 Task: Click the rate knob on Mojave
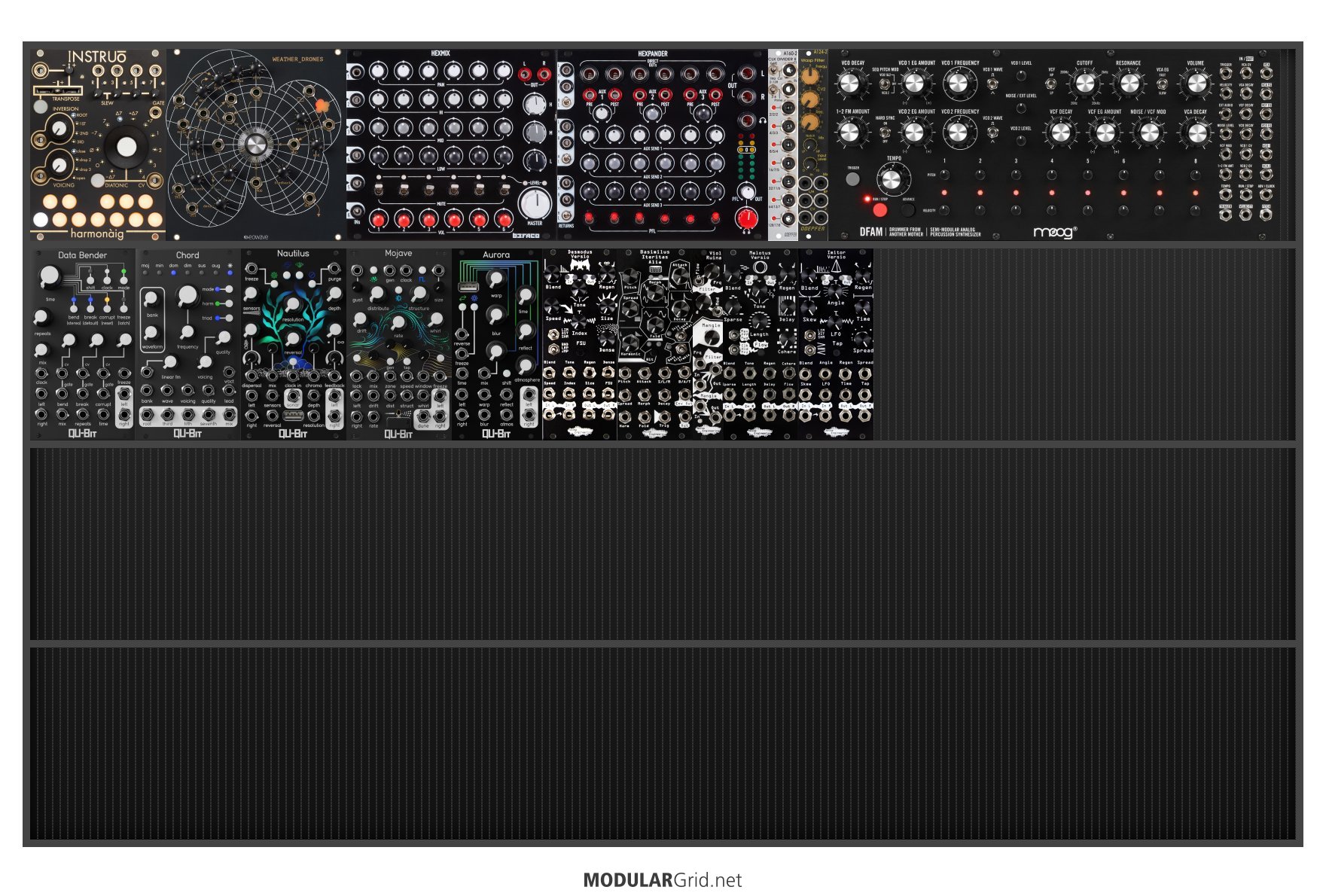[x=398, y=324]
